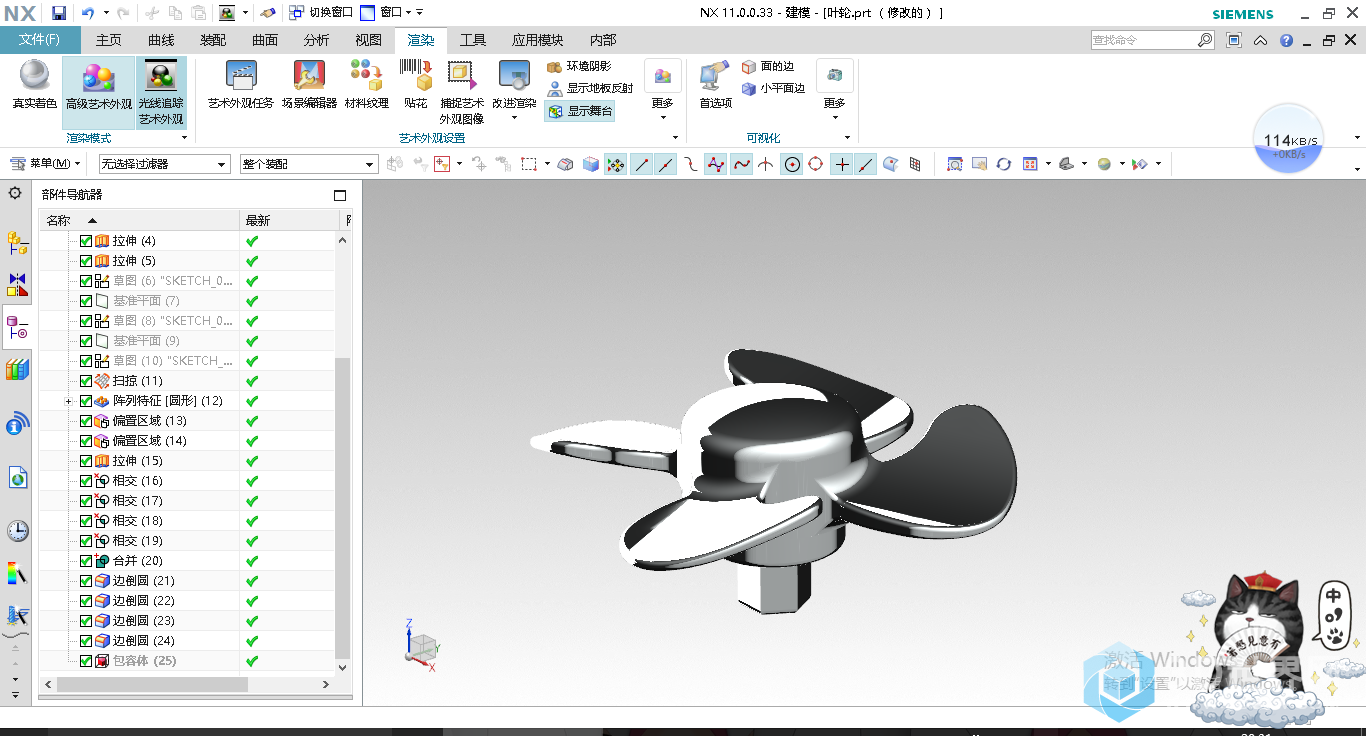Click the 显示地板反射 floor reflection button

point(590,88)
